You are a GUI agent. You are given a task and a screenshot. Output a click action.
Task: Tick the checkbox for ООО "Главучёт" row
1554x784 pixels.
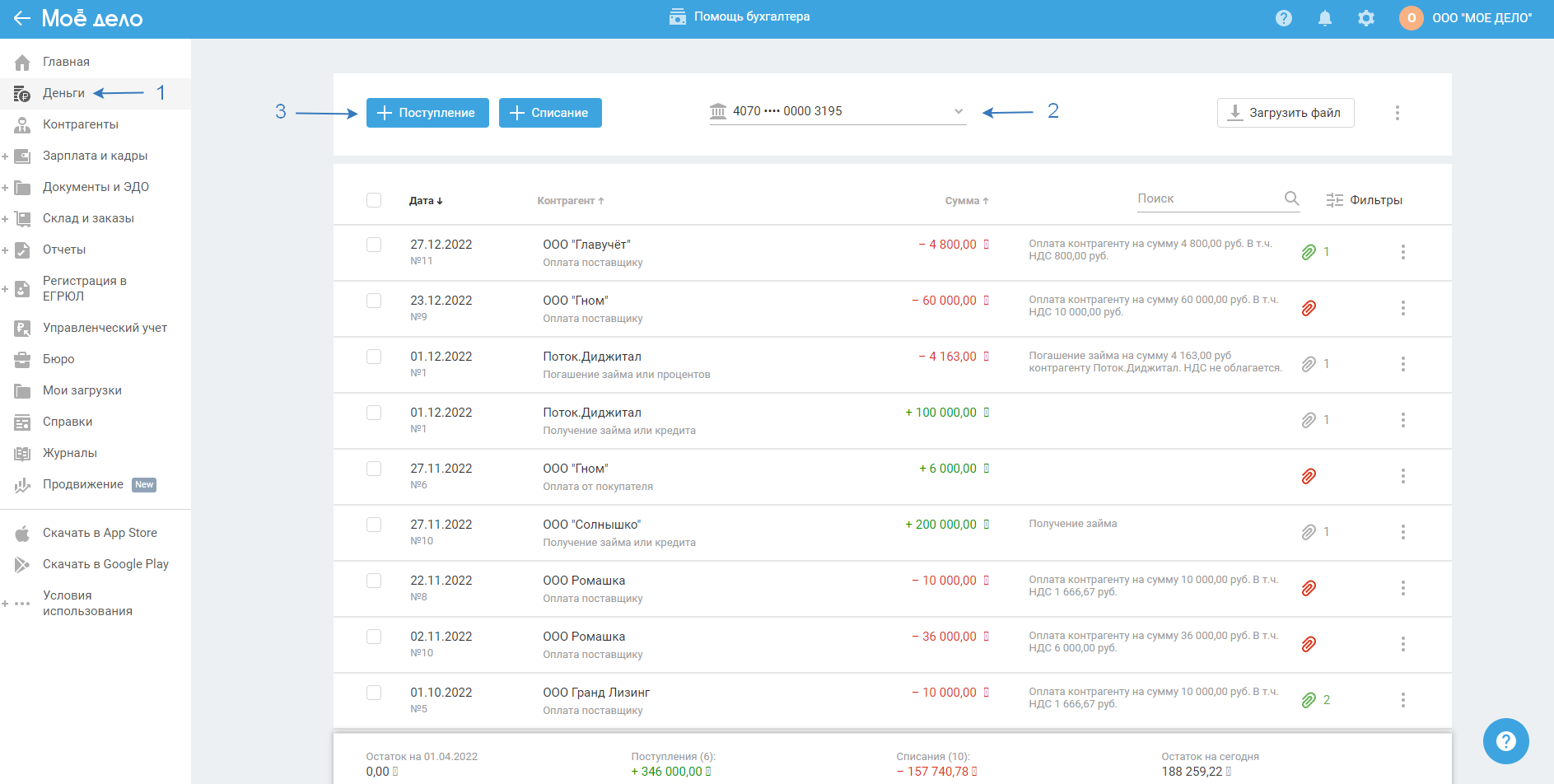(374, 245)
